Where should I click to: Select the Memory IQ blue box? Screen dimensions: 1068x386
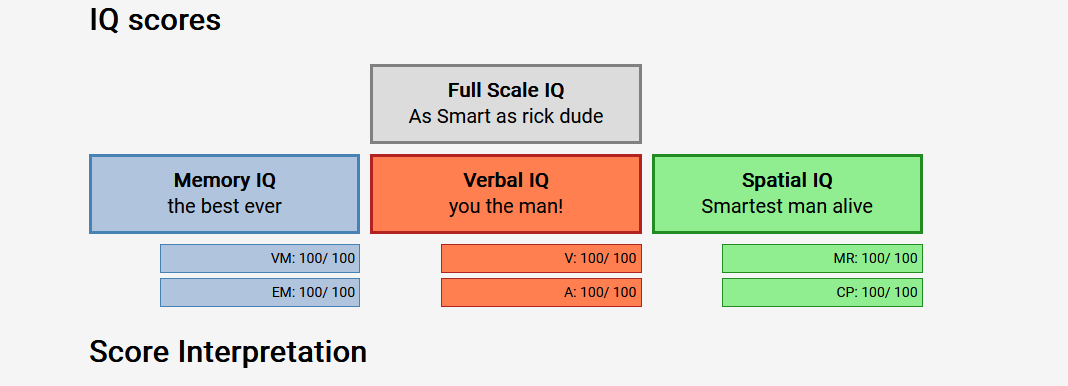224,194
